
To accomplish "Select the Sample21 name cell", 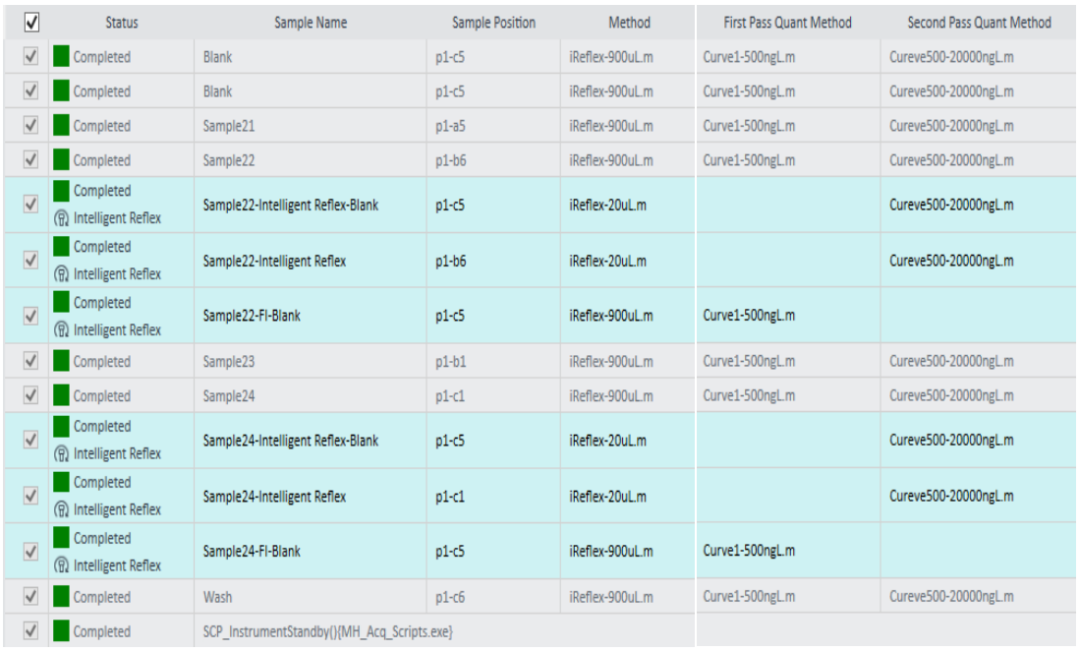I will click(310, 125).
